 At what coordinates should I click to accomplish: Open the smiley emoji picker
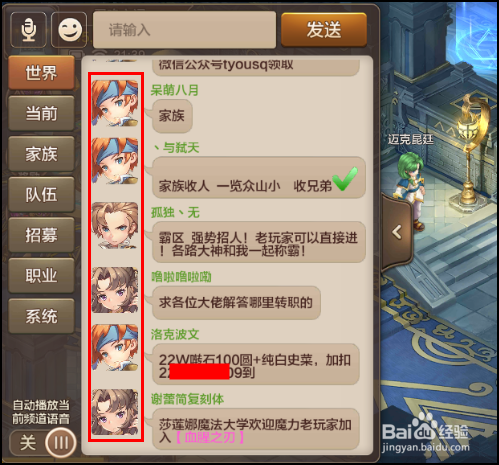click(69, 30)
